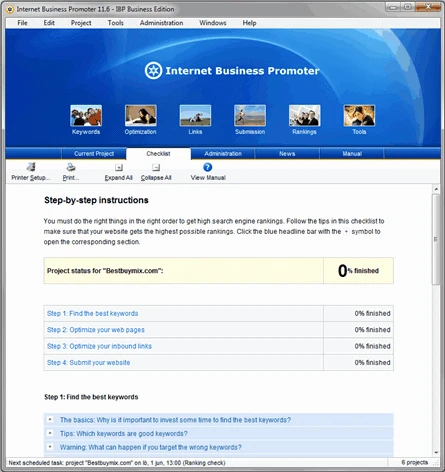
Task: Click the 'Step 1: Find the best keywords' bold heading
Action: (91, 397)
